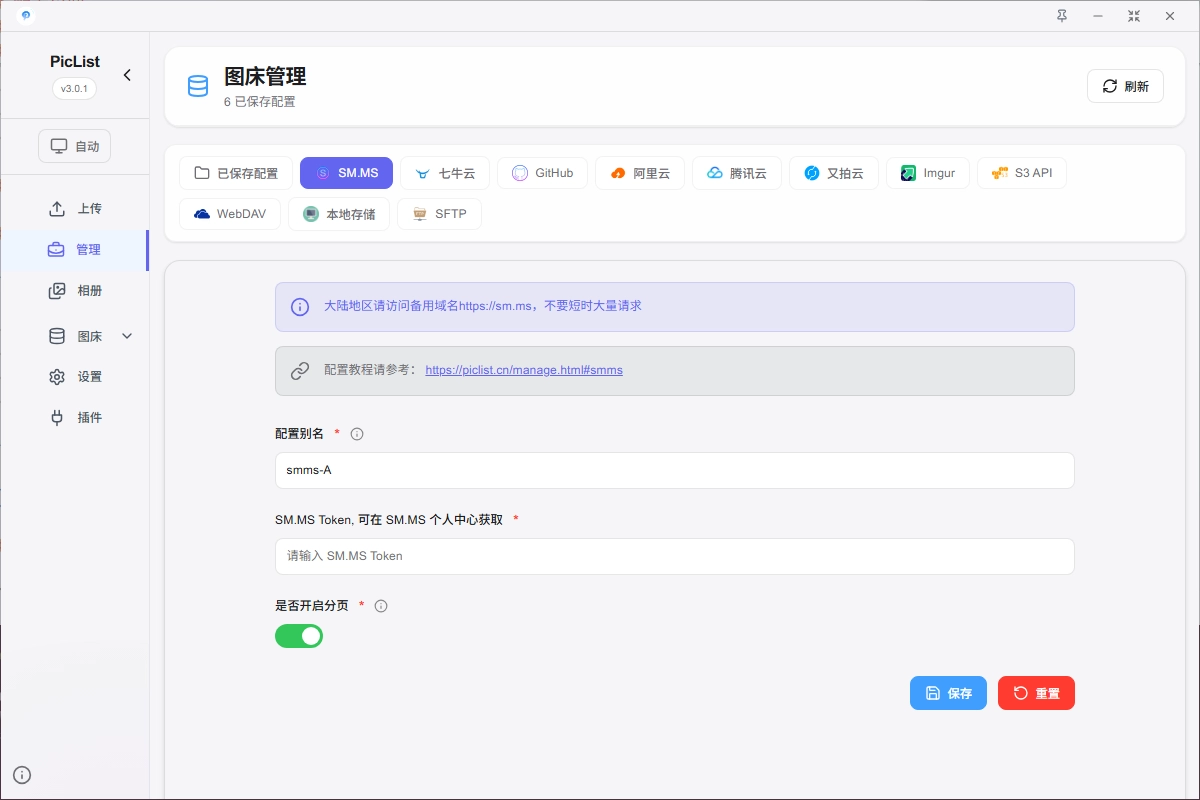Select the 又拍云 picbed tab
The image size is (1200, 800).
[833, 173]
